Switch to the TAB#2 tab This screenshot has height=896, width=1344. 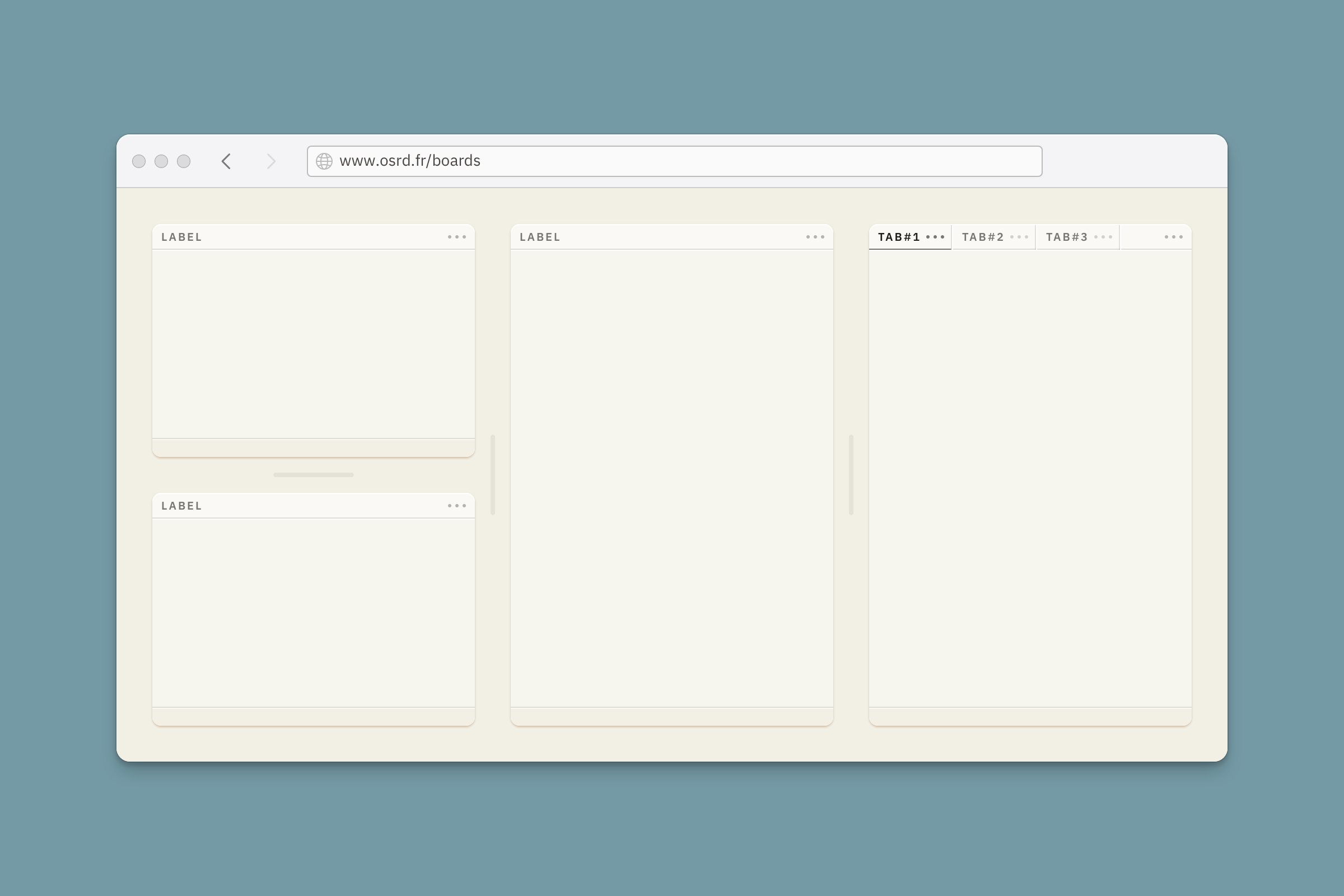[x=982, y=237]
